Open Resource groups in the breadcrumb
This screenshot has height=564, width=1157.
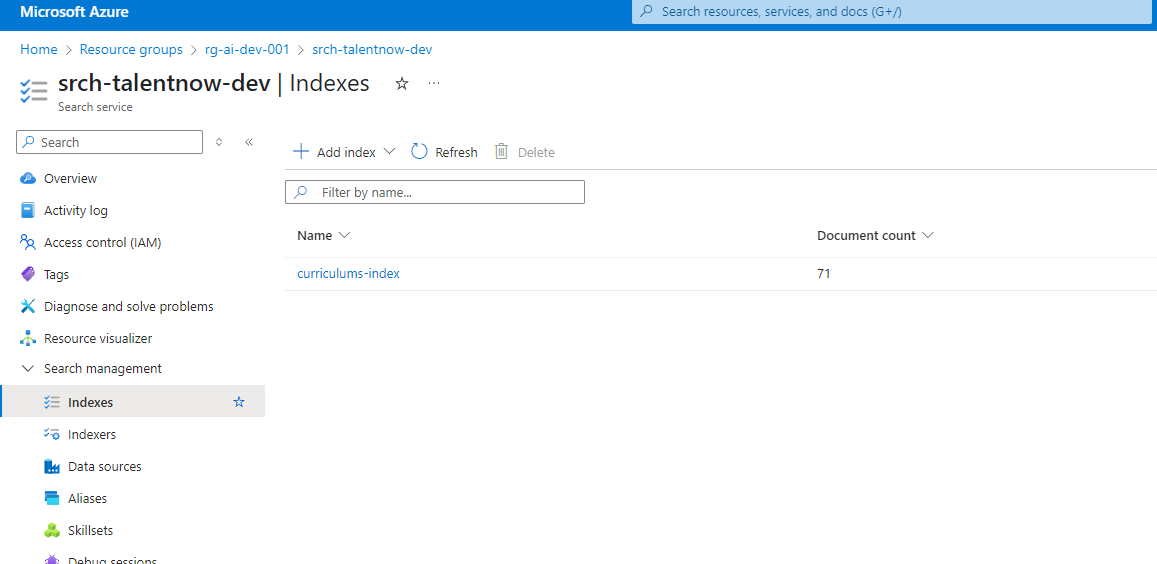(131, 49)
